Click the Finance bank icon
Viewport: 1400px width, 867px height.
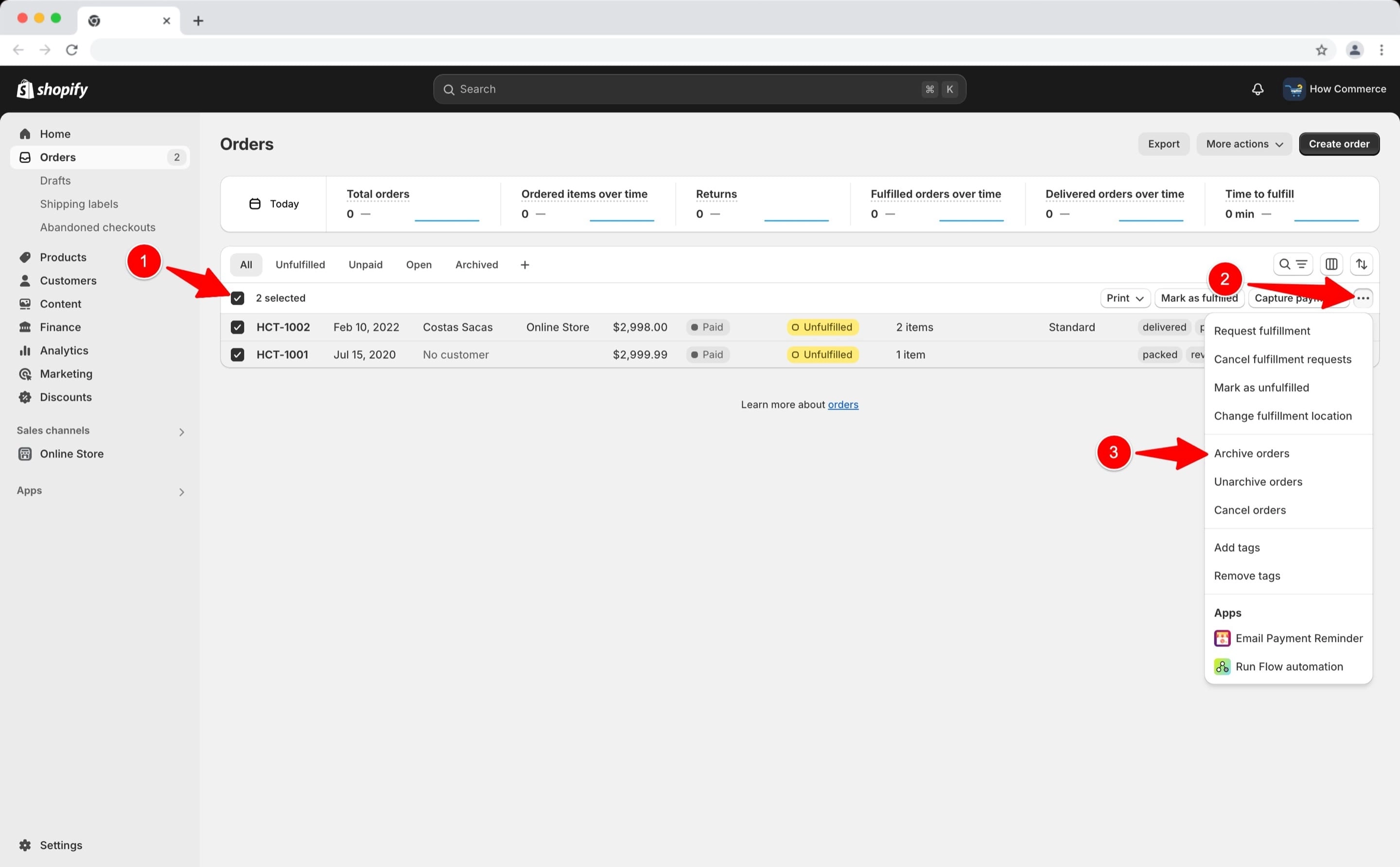25,327
